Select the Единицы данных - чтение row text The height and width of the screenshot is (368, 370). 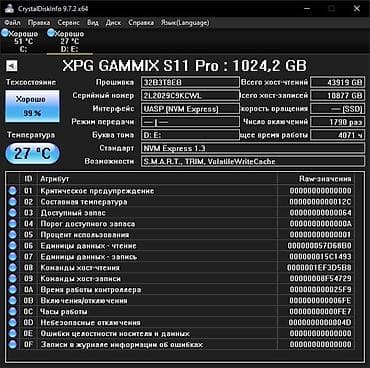[88, 246]
